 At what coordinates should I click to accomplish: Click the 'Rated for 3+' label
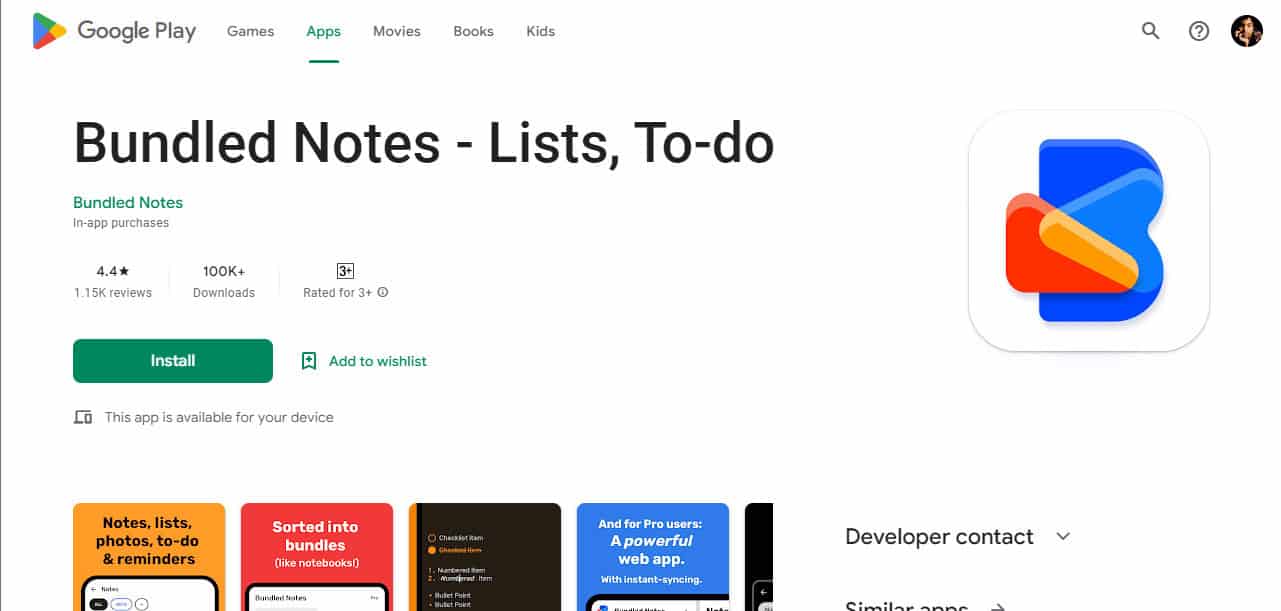tap(338, 293)
